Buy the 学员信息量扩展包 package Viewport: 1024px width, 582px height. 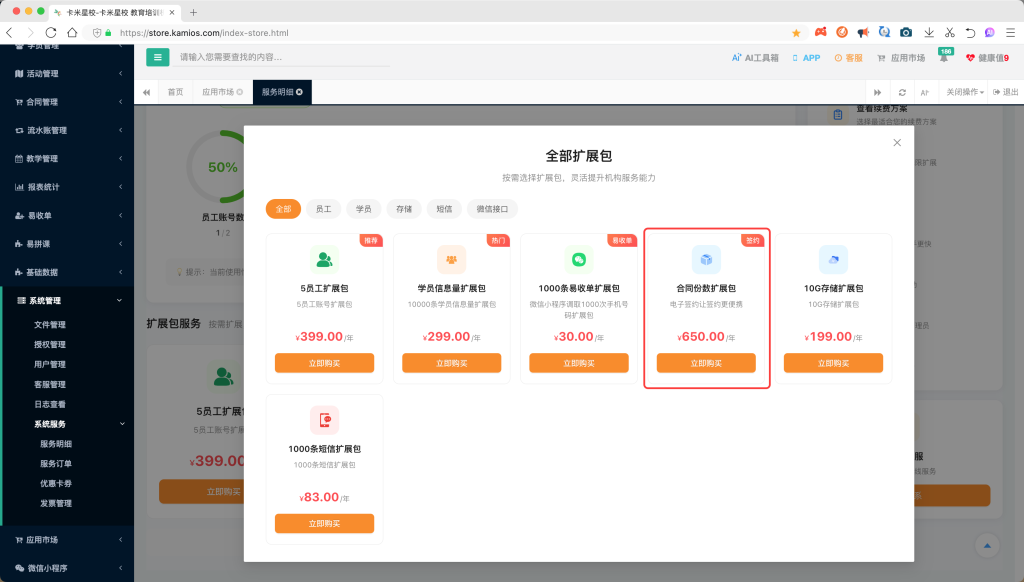pos(451,363)
